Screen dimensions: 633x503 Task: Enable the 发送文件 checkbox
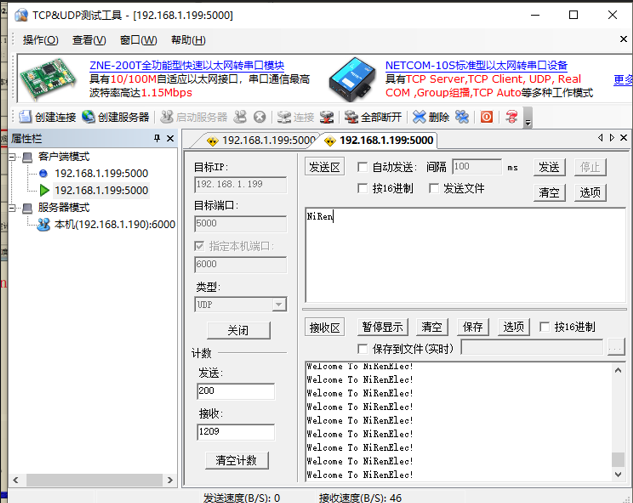point(434,188)
